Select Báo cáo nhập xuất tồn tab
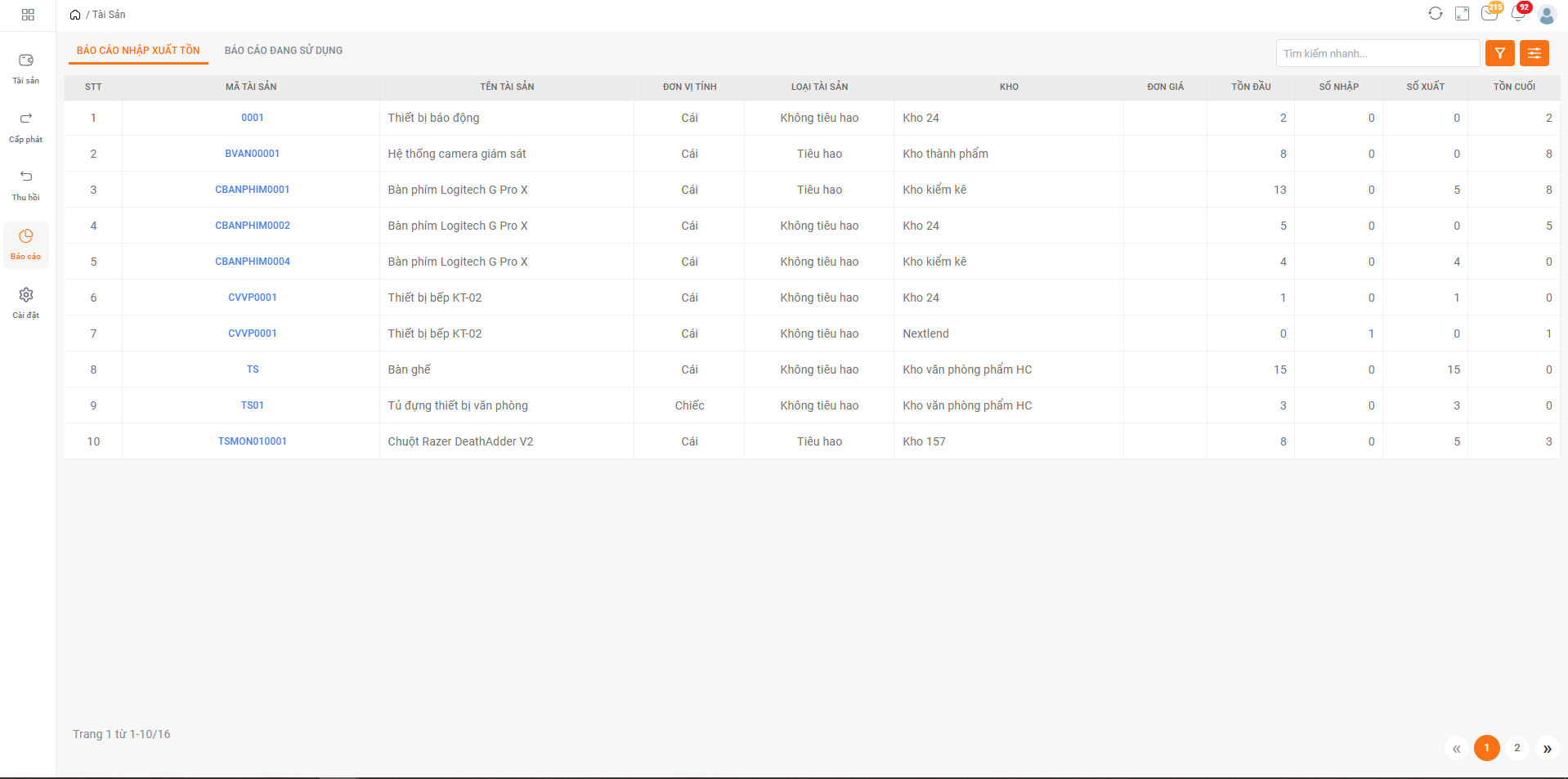 click(x=138, y=51)
